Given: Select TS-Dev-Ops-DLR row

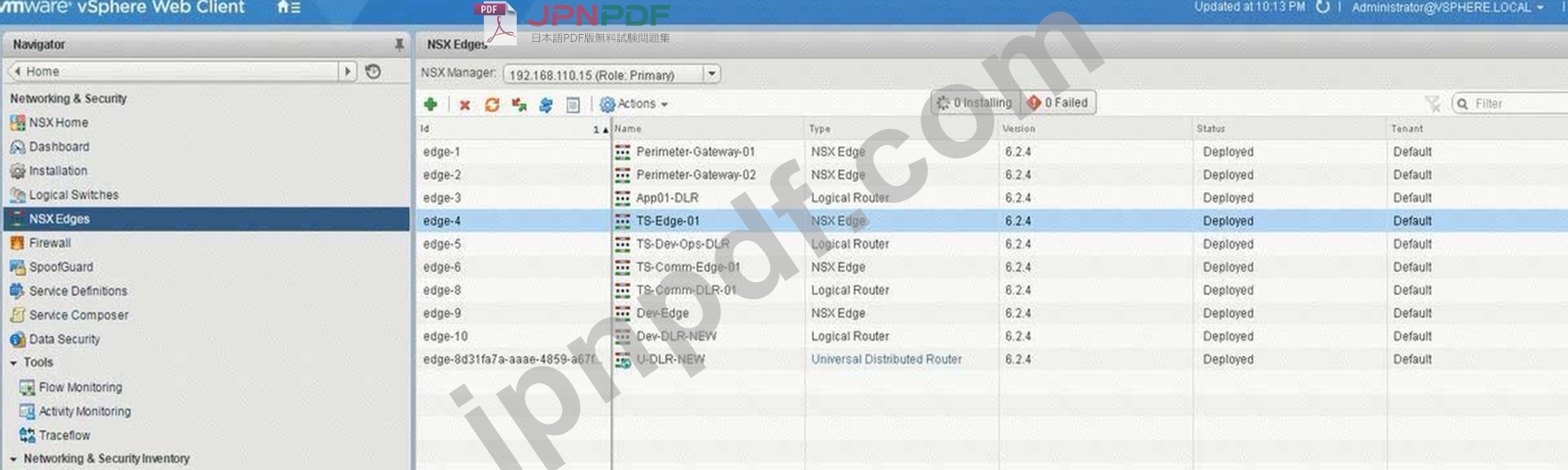Looking at the screenshot, I should click(x=993, y=245).
